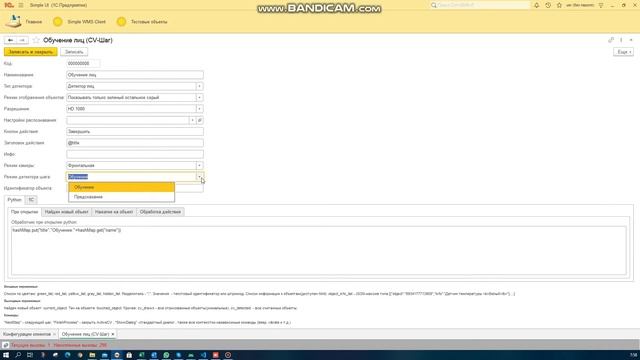Open the 1C main menu hamburger icon
The image size is (640, 360).
click(21, 5)
